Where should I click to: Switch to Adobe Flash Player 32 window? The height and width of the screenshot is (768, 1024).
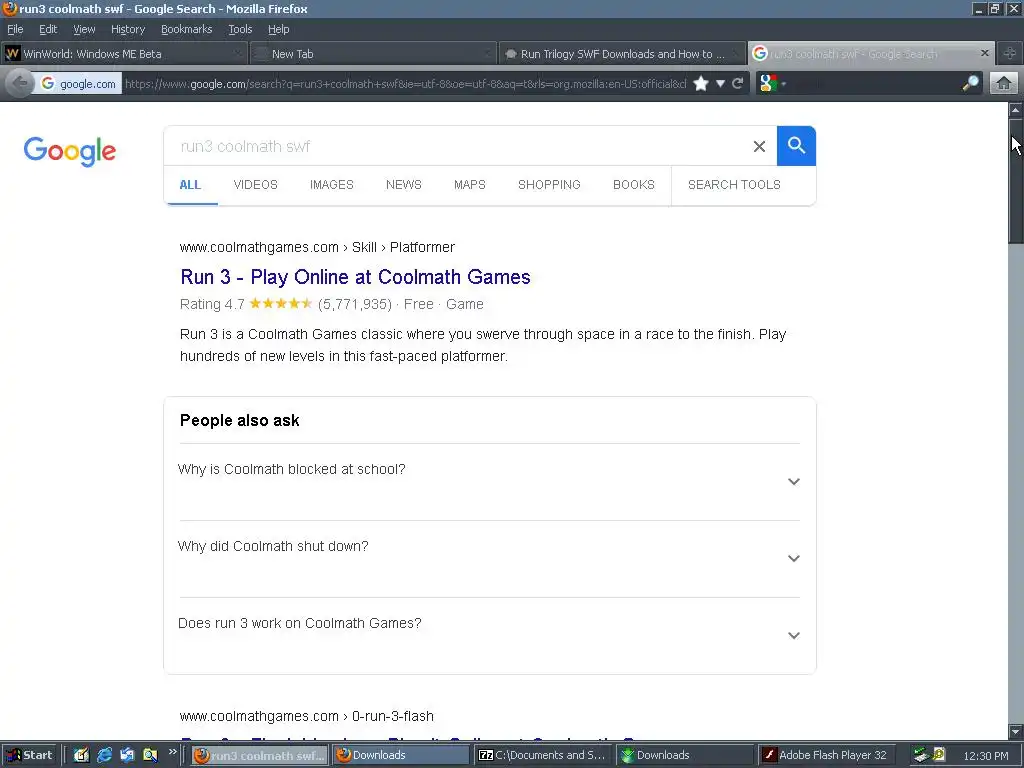click(x=827, y=755)
